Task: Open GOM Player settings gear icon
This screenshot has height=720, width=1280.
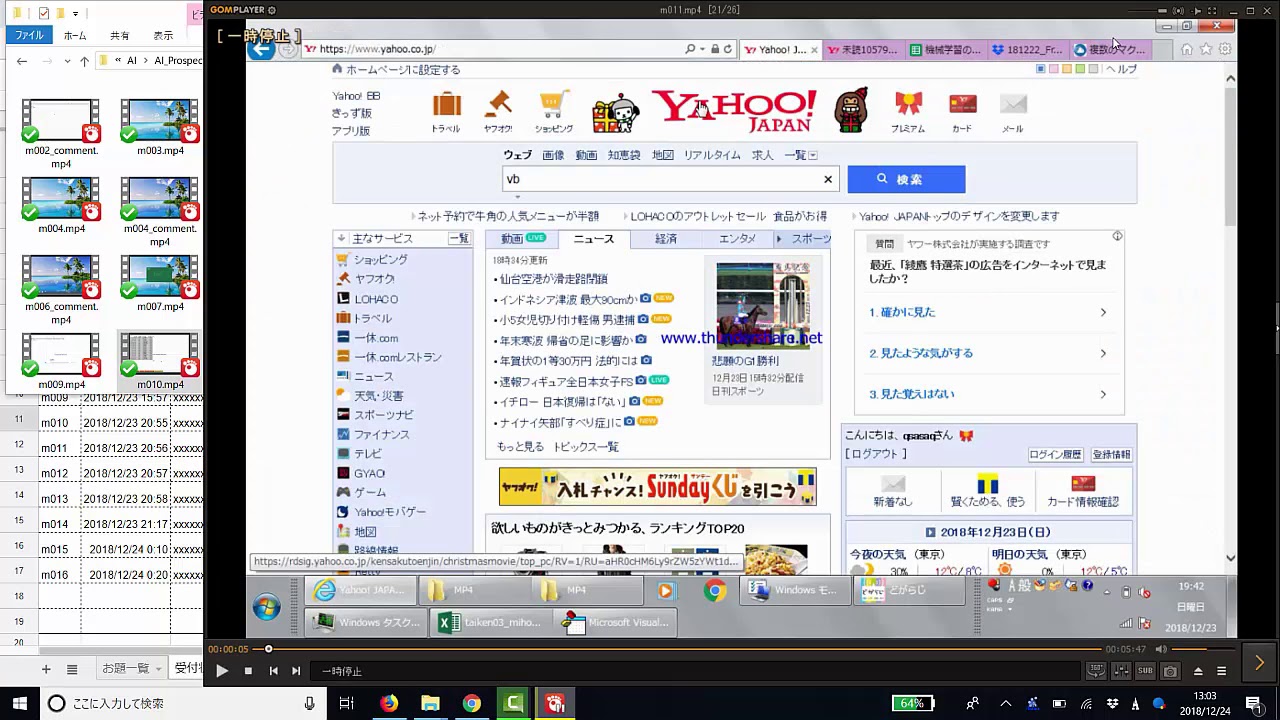Action: point(272,10)
